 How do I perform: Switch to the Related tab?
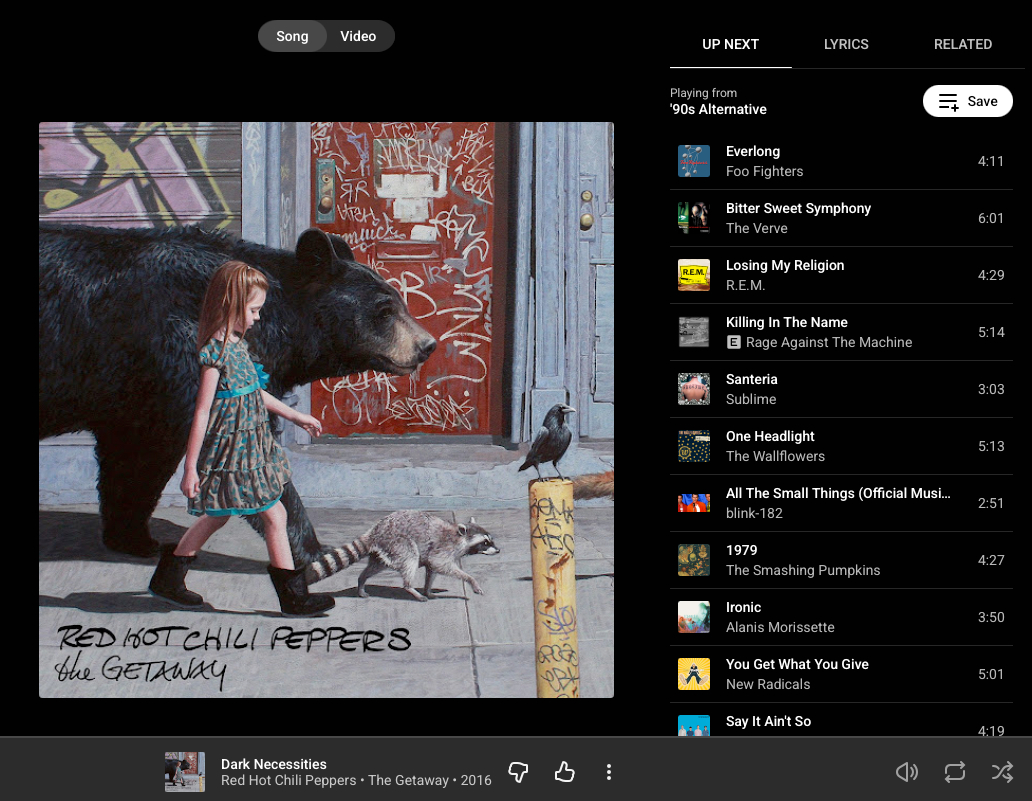(962, 44)
